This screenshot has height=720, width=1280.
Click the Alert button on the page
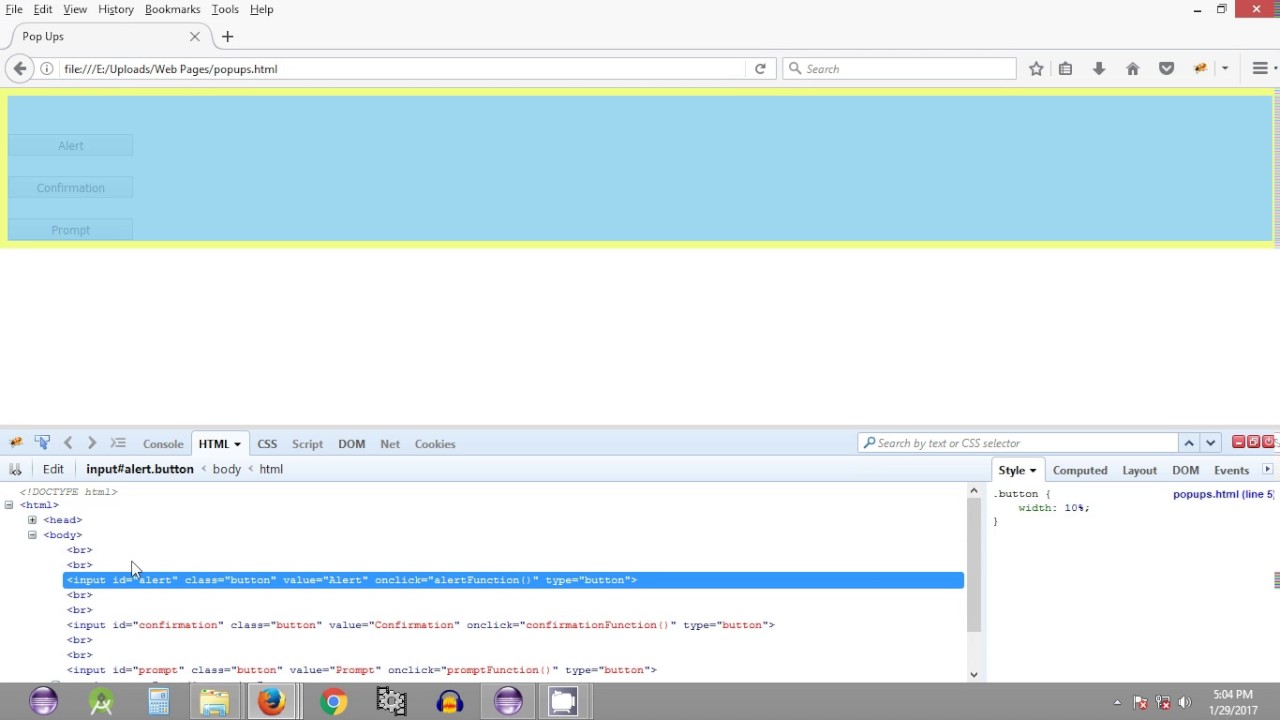point(70,146)
